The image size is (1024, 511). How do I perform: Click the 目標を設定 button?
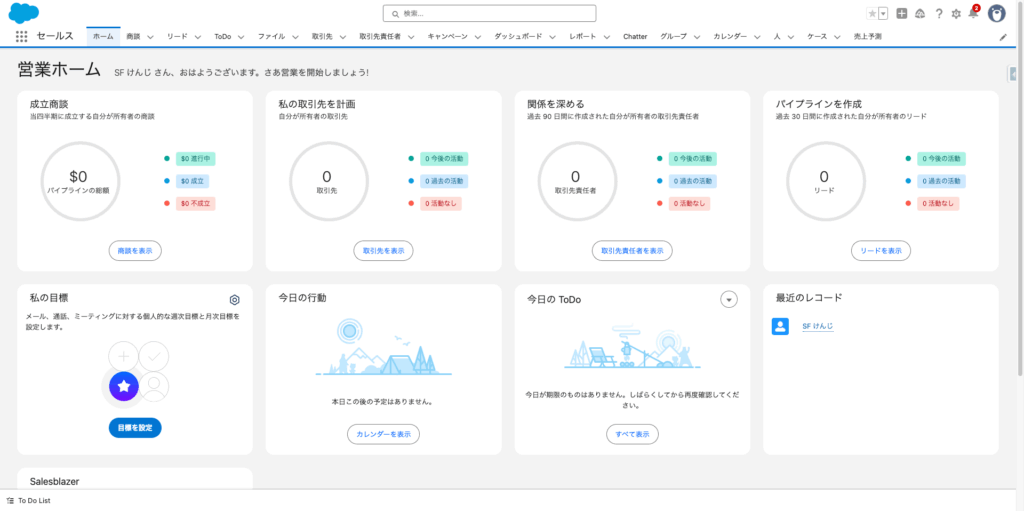tap(135, 427)
